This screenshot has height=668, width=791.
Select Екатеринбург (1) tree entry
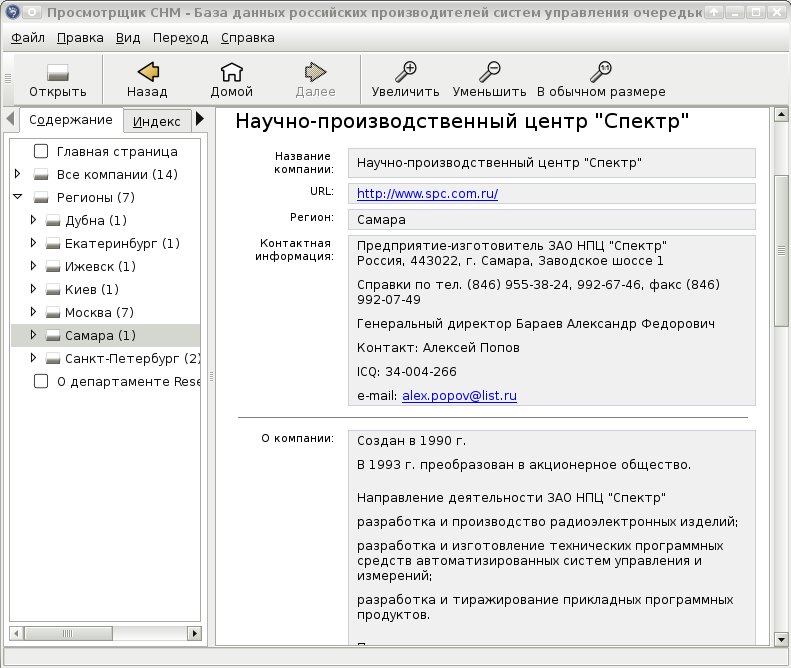pyautogui.click(x=122, y=244)
